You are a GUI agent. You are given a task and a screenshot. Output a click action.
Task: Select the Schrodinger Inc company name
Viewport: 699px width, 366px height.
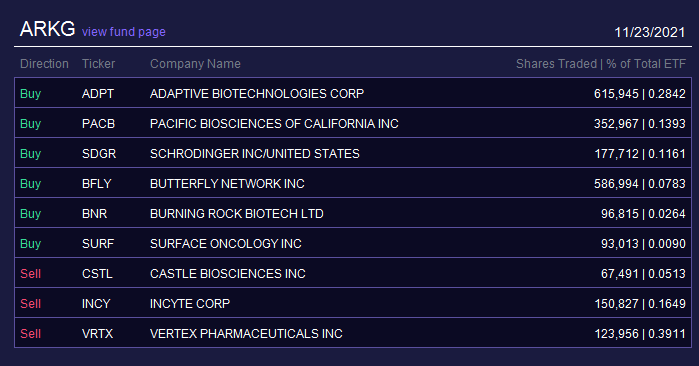click(x=255, y=154)
